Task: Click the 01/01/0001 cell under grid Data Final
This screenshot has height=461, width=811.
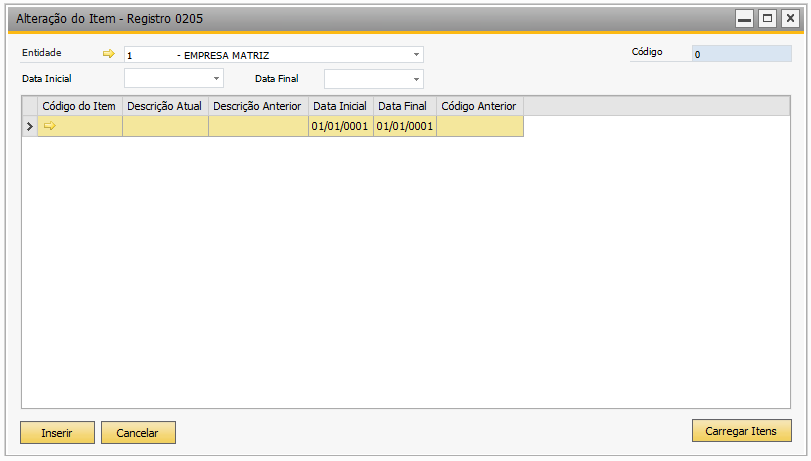Action: click(x=404, y=126)
